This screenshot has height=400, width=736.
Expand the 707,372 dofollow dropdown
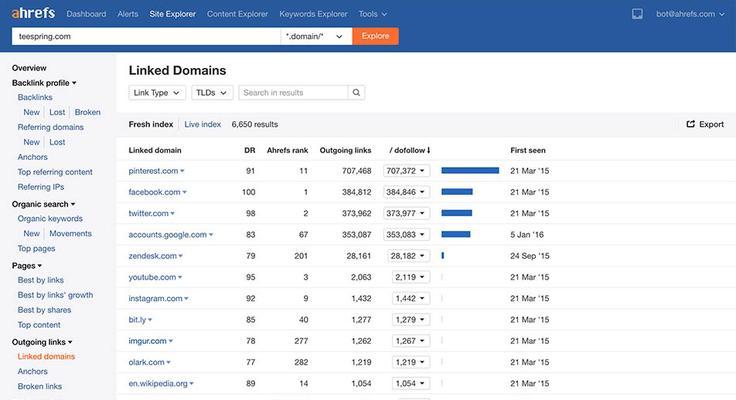point(406,171)
